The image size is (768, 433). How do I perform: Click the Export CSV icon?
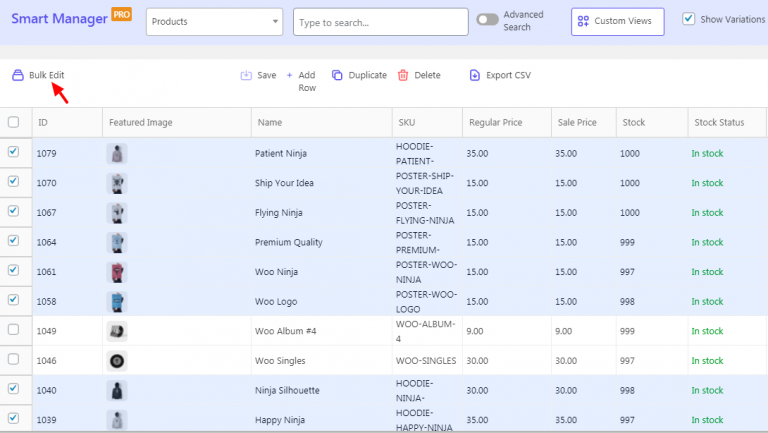coord(475,75)
